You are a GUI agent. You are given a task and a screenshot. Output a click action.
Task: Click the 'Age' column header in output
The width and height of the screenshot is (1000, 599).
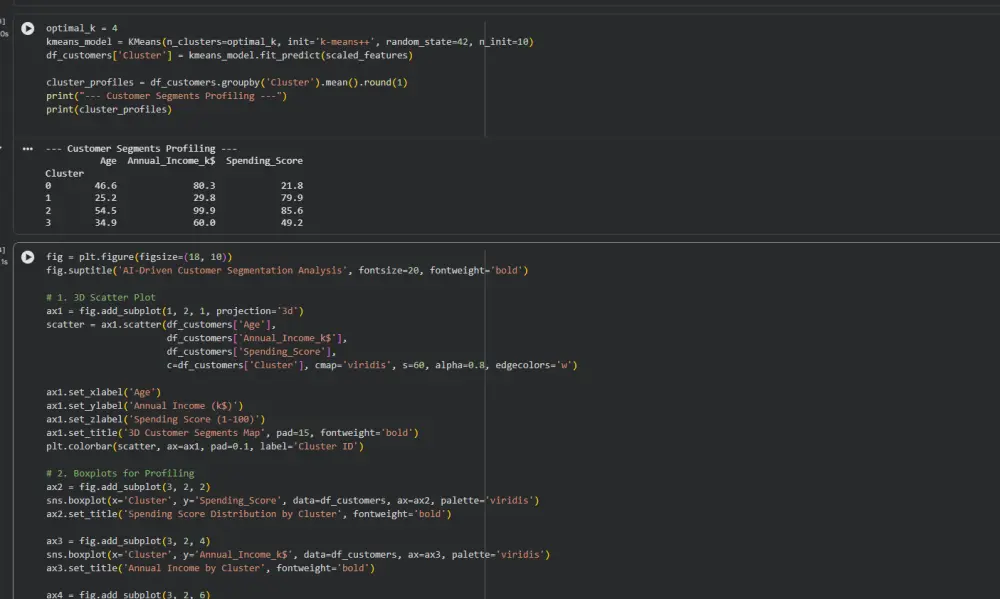point(108,161)
